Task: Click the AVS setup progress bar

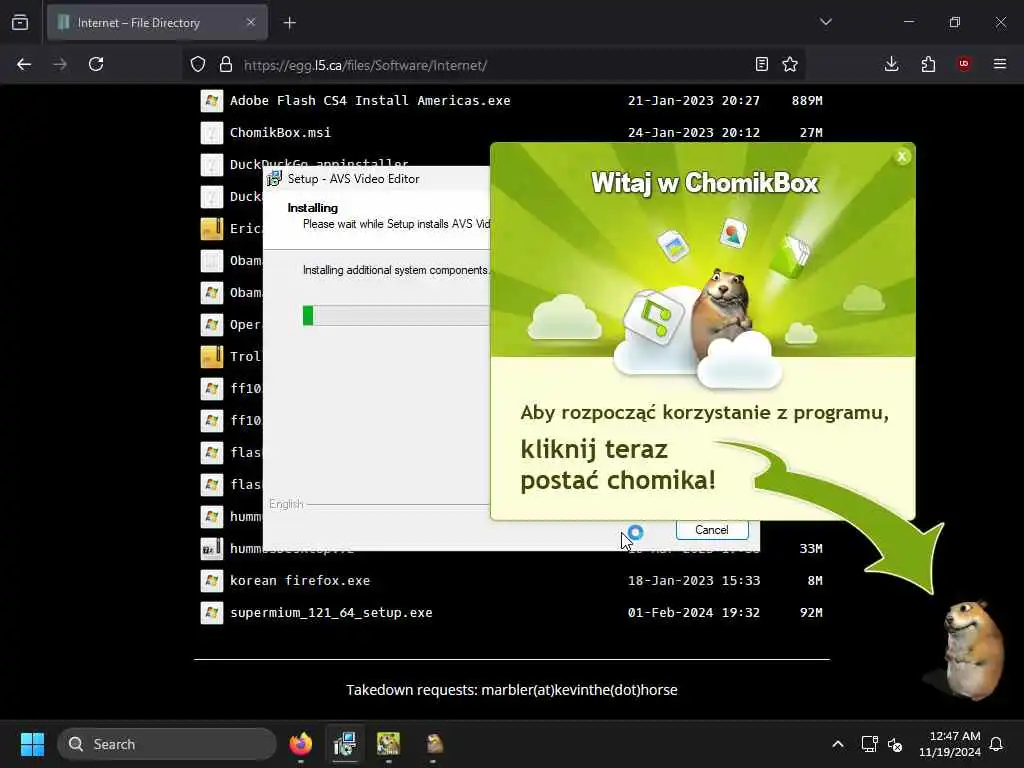Action: (x=396, y=315)
